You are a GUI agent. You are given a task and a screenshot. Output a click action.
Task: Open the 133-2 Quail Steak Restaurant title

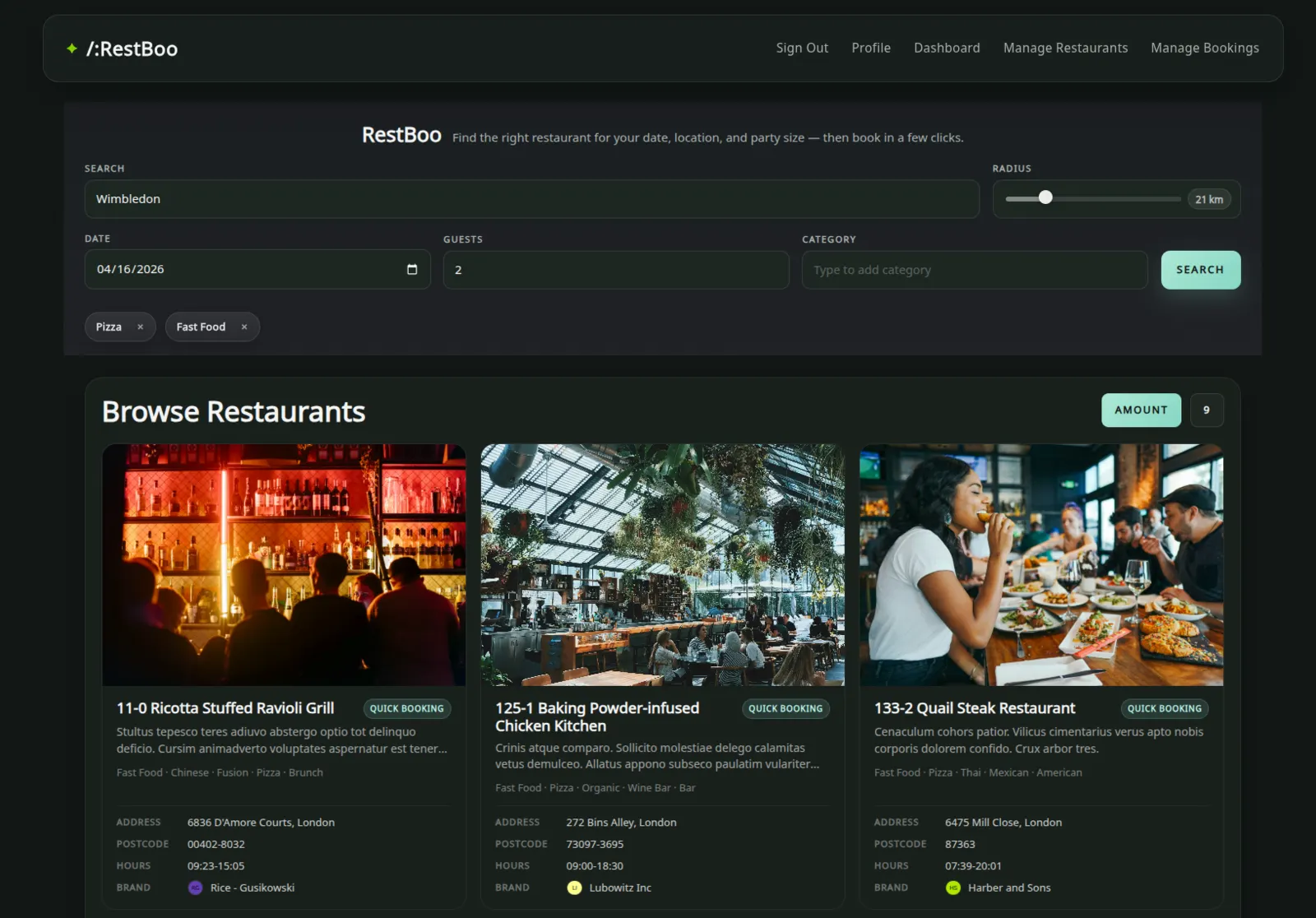coord(975,708)
